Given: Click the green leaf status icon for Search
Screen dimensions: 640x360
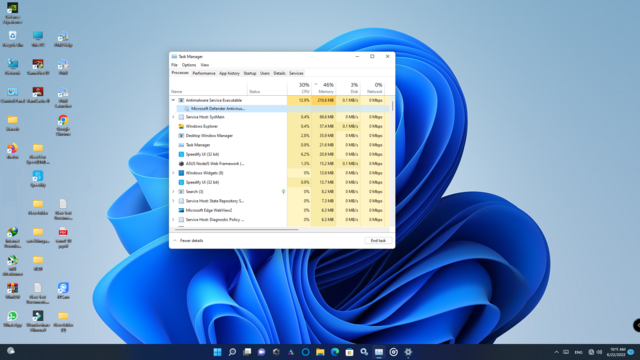Looking at the screenshot, I should click(283, 191).
